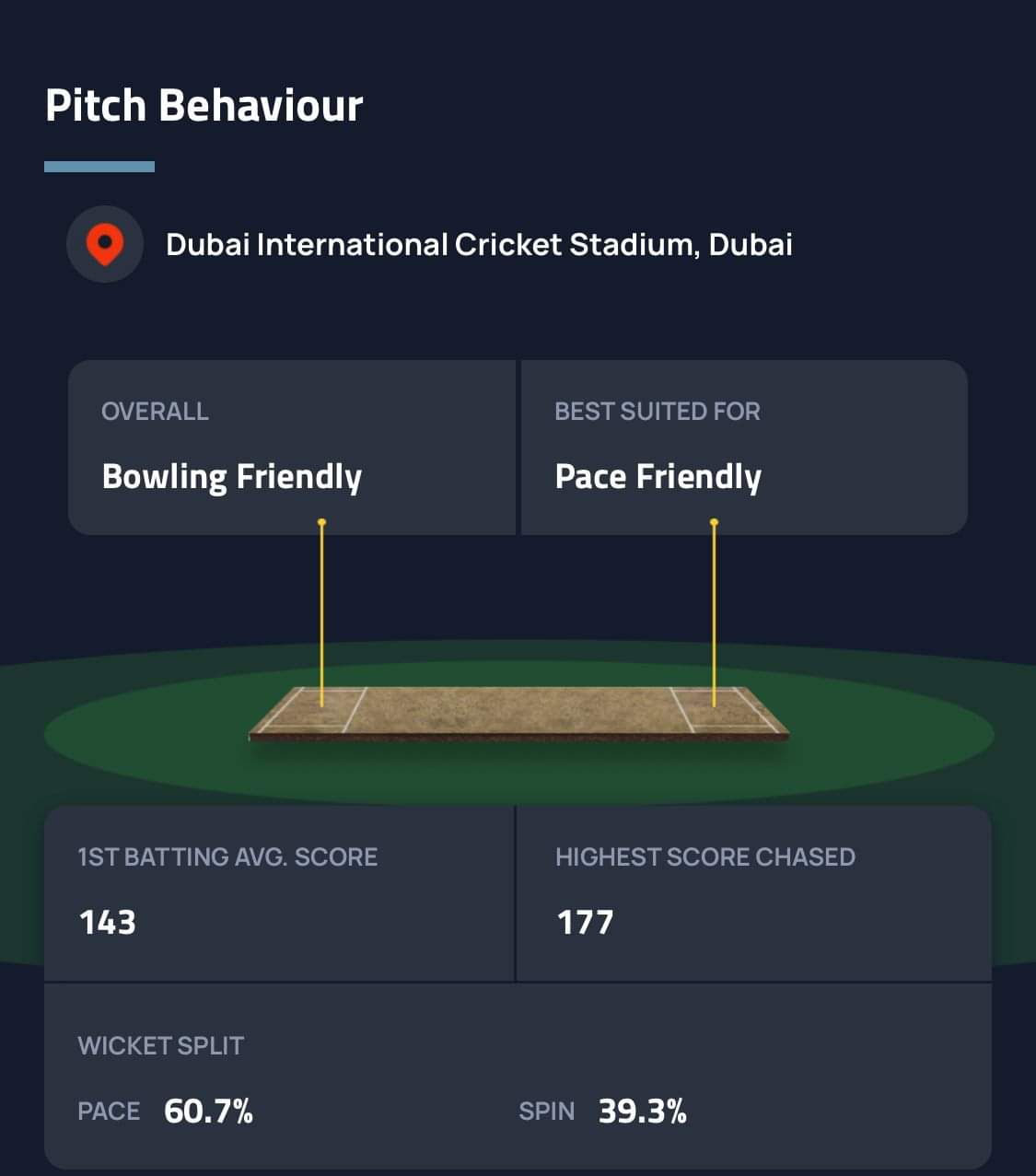Open the BEST SUITED FOR card label
Image resolution: width=1036 pixels, height=1176 pixels.
pos(658,411)
